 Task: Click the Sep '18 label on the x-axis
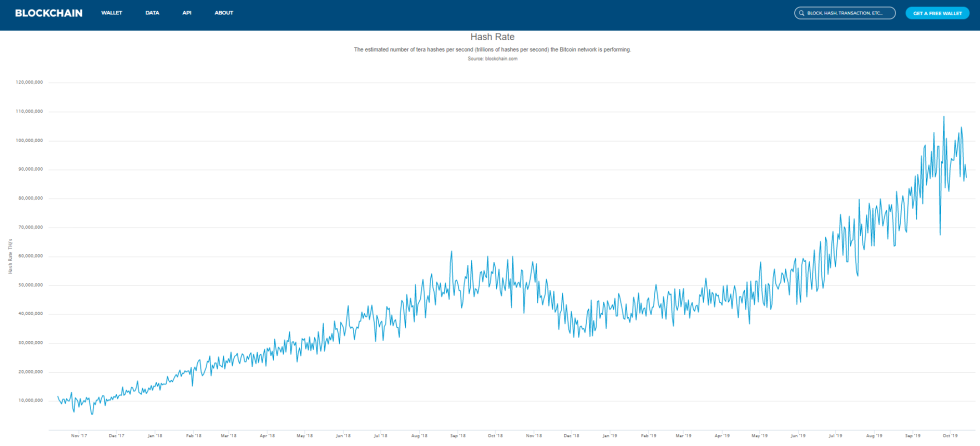click(459, 436)
